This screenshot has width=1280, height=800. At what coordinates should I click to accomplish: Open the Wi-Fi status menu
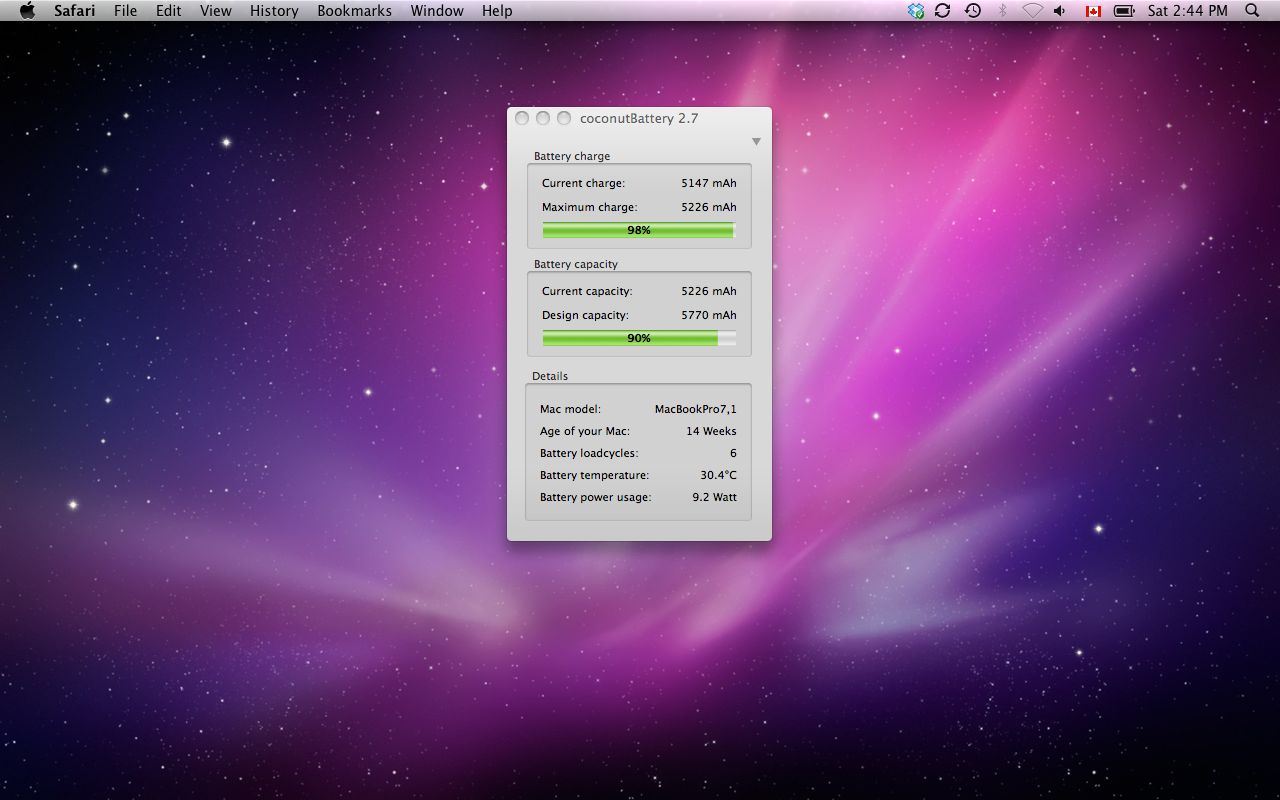coord(1032,11)
